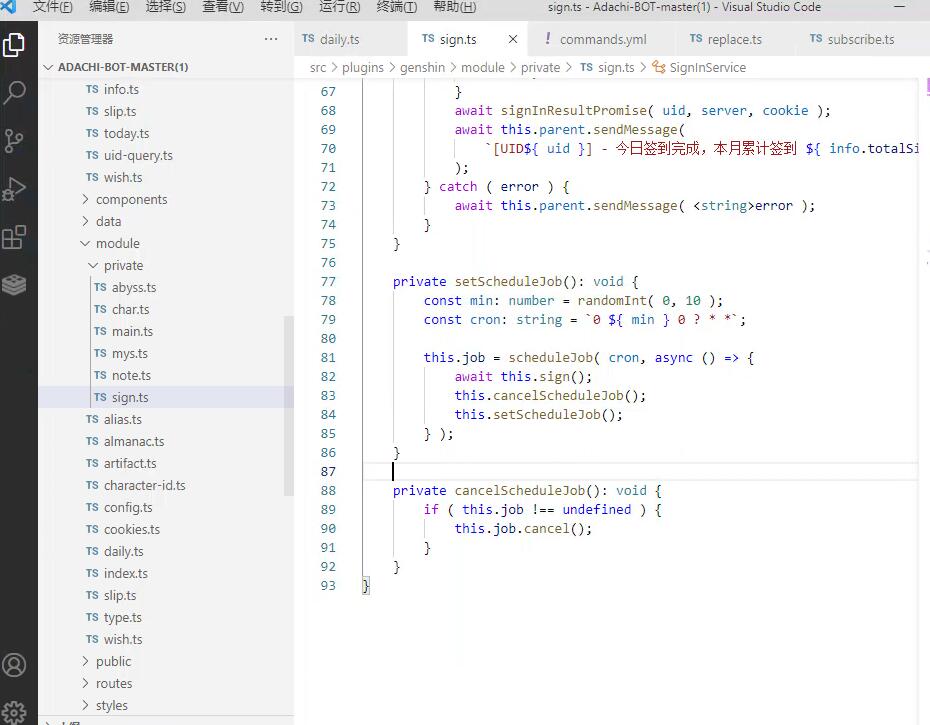The width and height of the screenshot is (930, 725).
Task: Click the more actions ellipsis in Explorer header
Action: [269, 38]
